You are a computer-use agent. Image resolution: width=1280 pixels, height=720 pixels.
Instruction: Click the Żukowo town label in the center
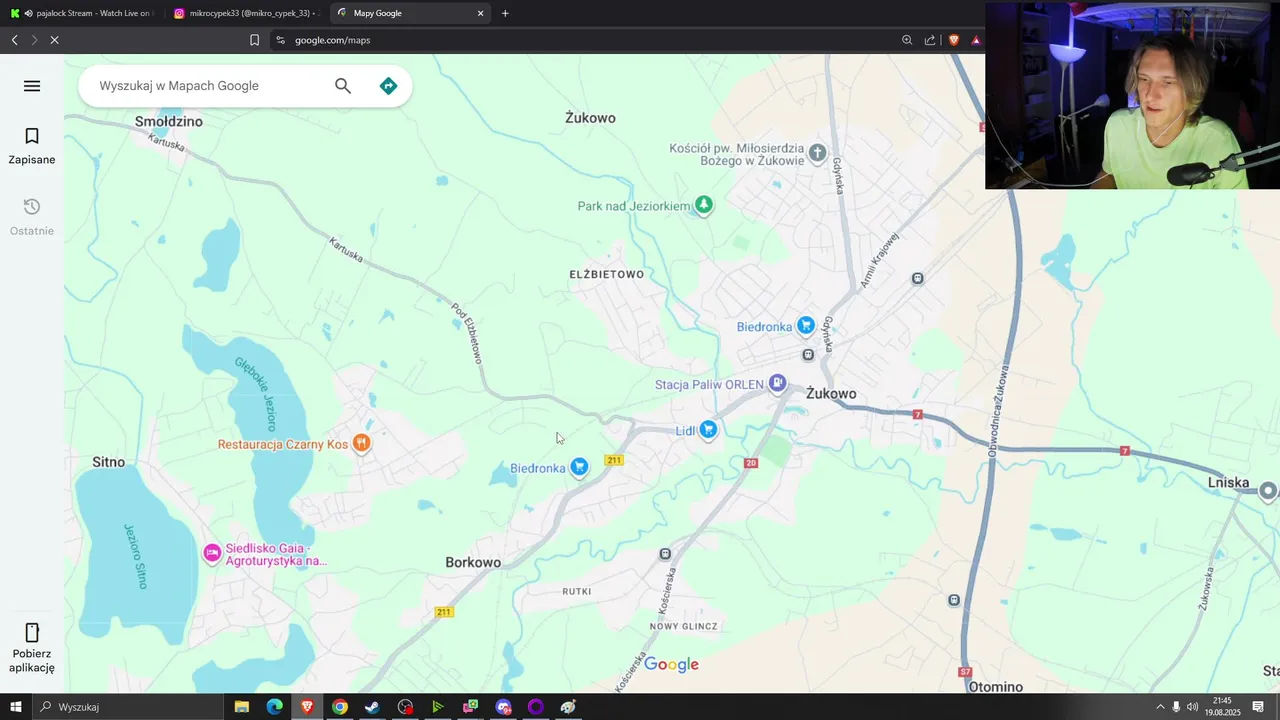[x=831, y=394]
